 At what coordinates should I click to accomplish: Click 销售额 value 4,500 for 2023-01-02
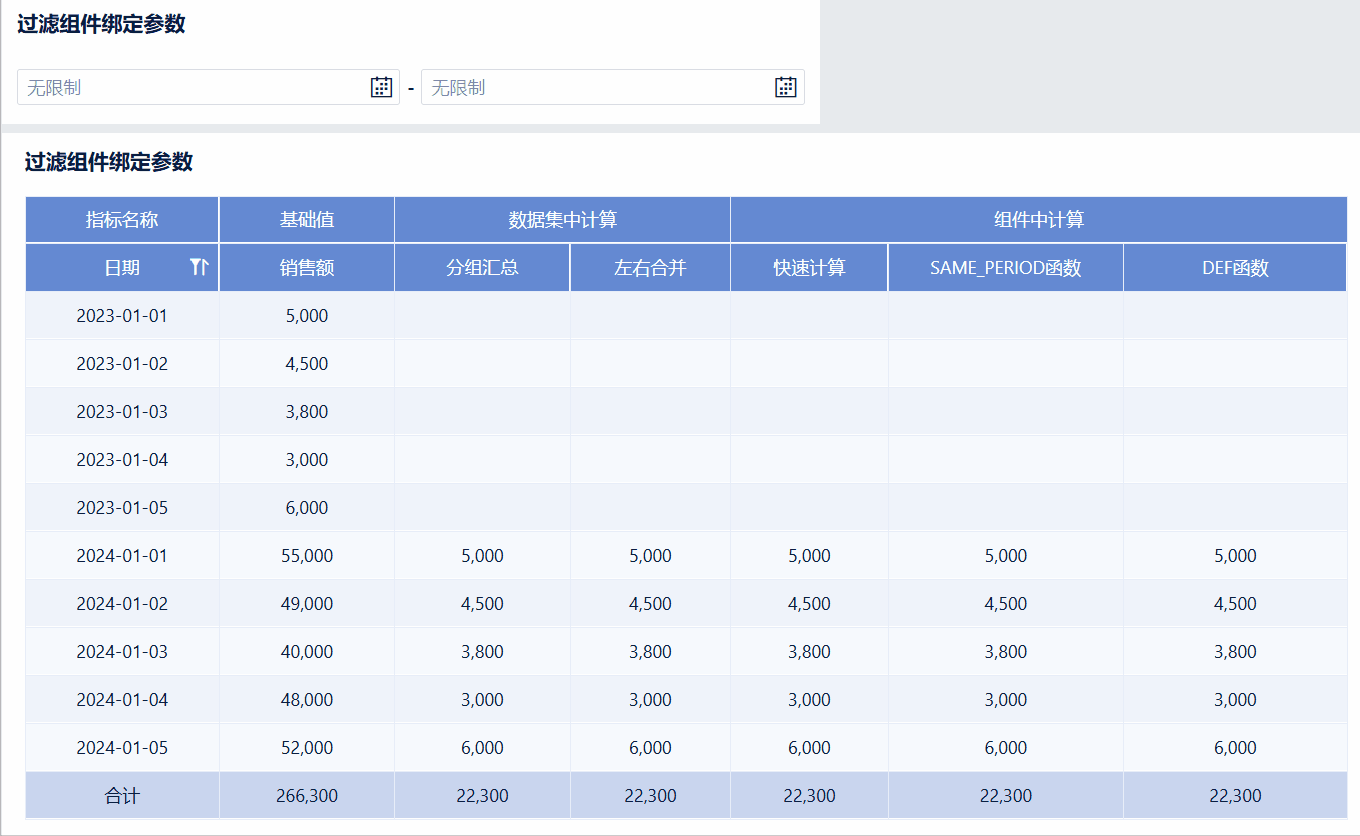pyautogui.click(x=307, y=364)
